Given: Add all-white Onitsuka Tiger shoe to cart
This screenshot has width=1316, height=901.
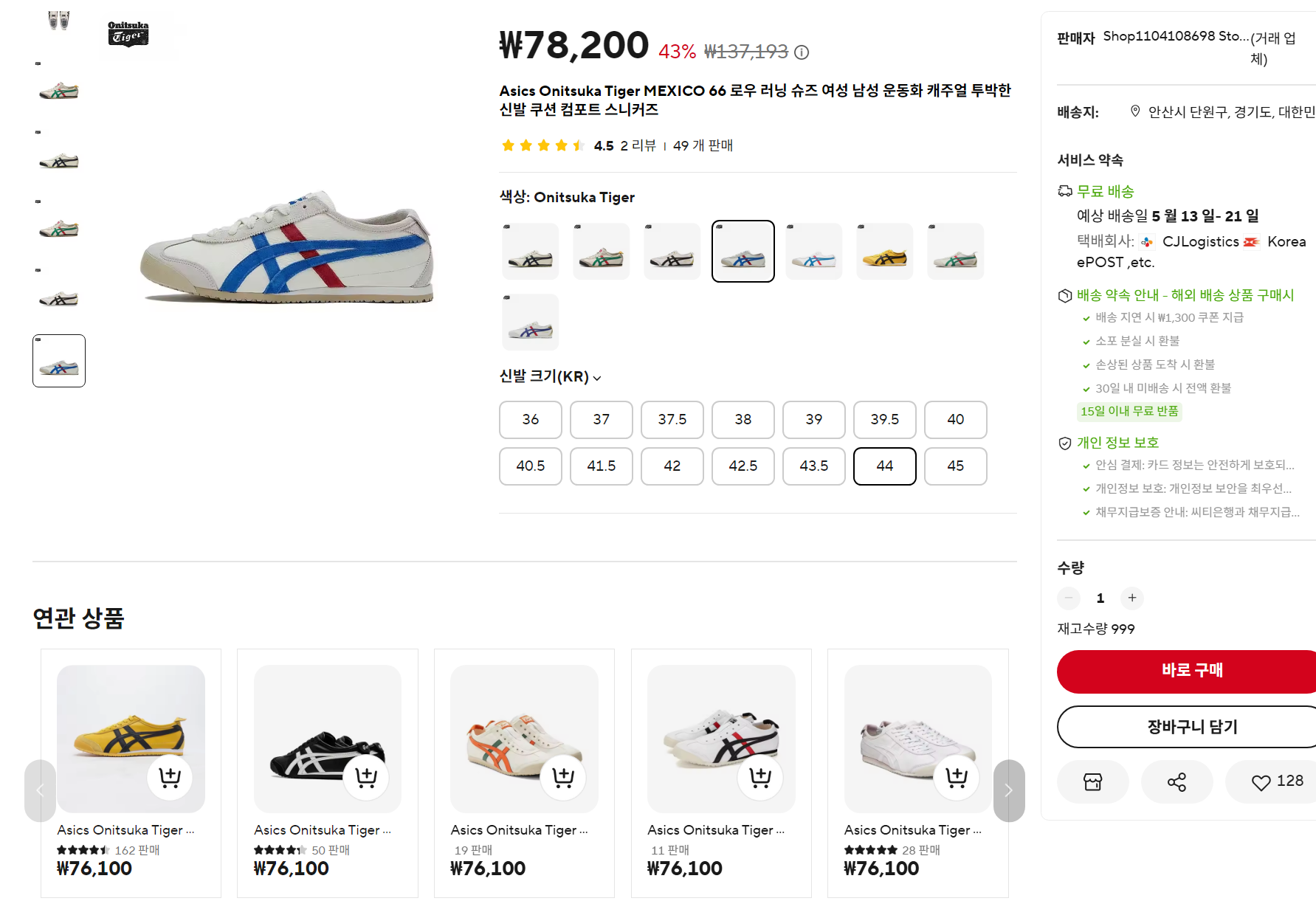Looking at the screenshot, I should (957, 776).
